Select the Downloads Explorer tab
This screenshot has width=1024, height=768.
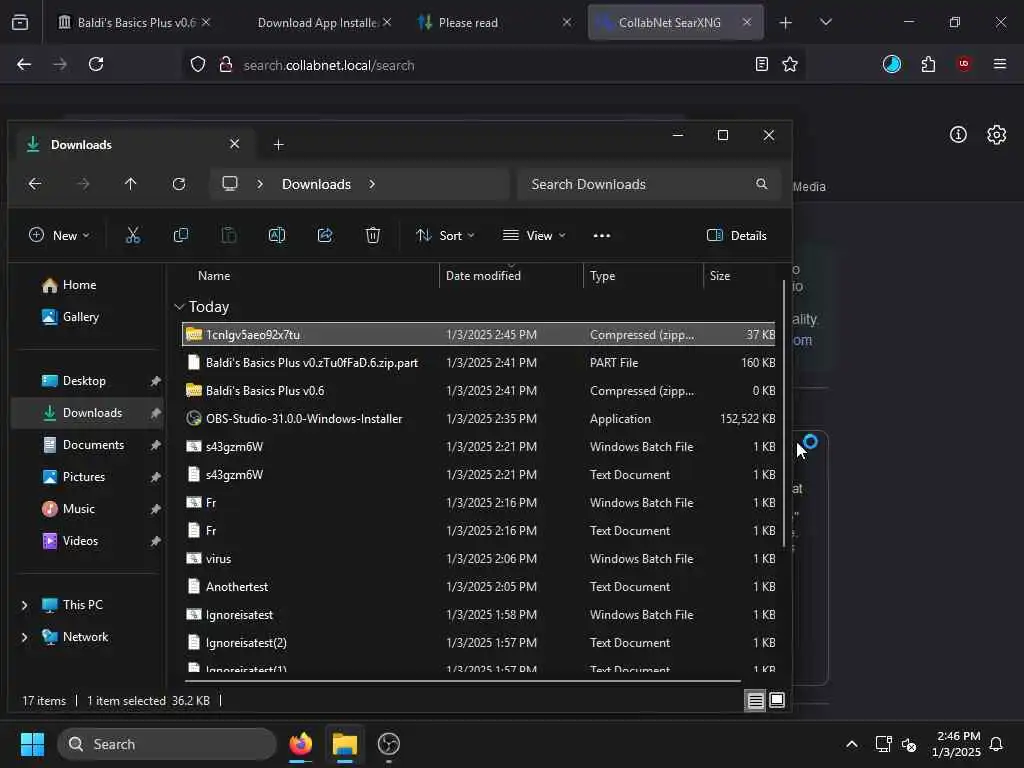click(x=134, y=144)
